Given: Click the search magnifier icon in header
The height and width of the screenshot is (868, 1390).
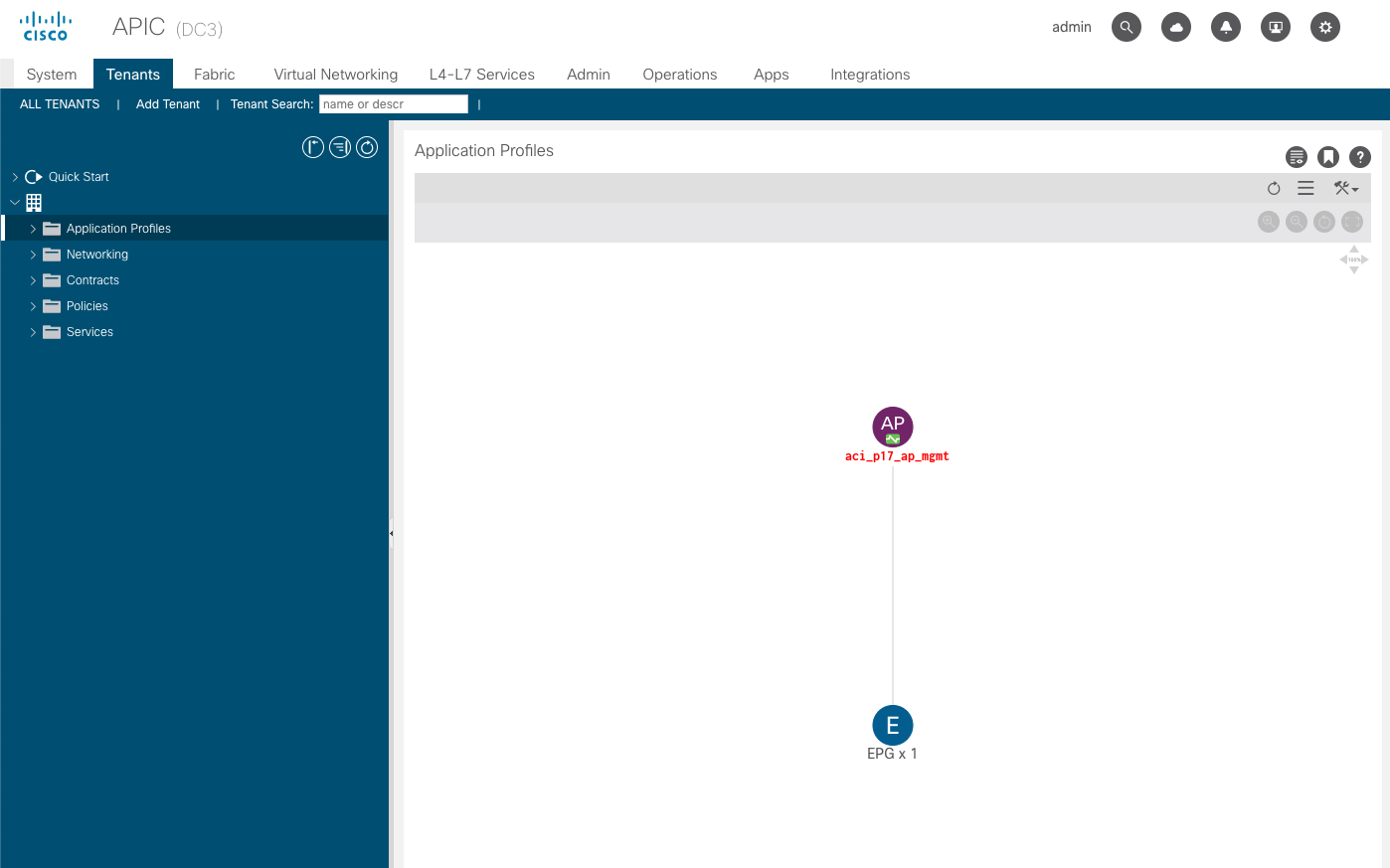Looking at the screenshot, I should coord(1126,27).
